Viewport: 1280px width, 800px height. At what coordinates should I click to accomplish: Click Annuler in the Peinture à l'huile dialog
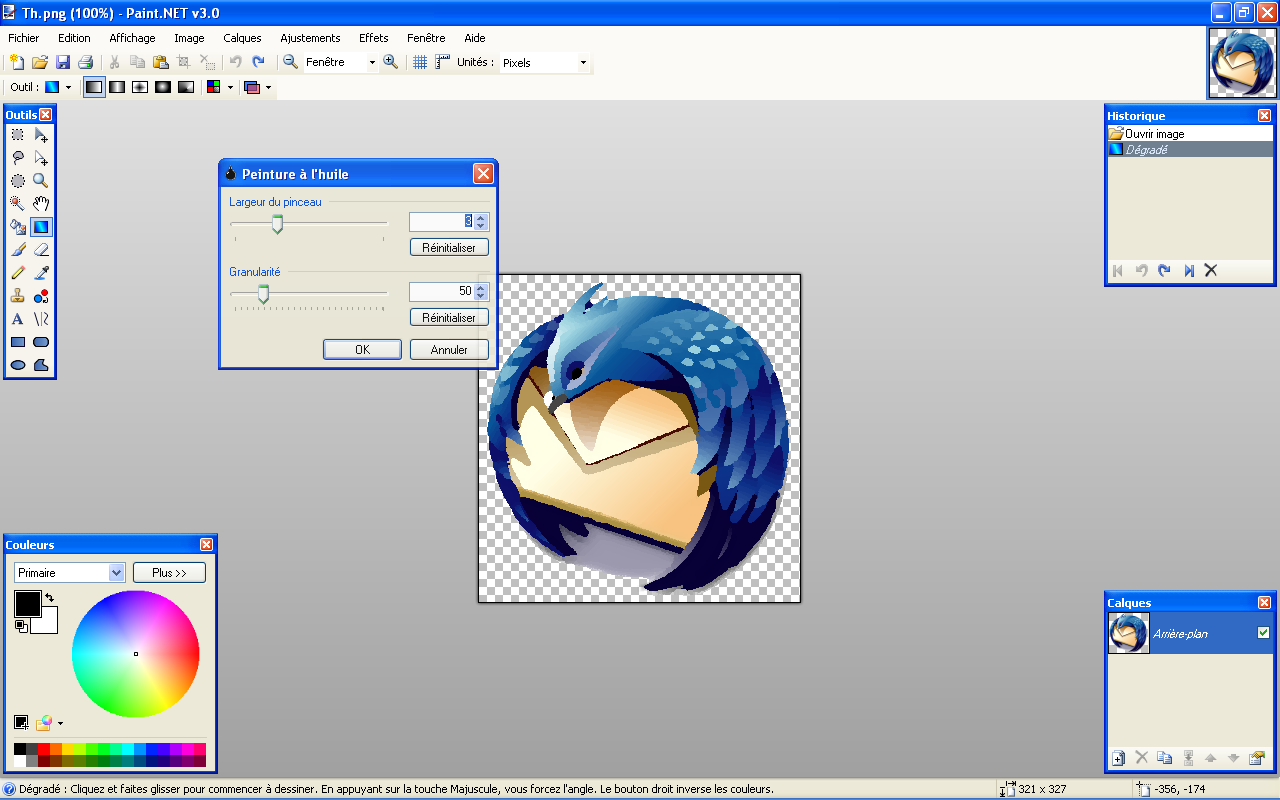click(x=449, y=350)
